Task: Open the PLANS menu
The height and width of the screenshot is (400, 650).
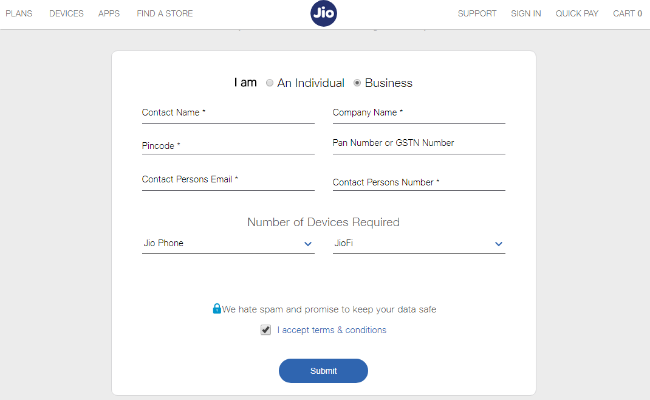Action: click(x=19, y=14)
